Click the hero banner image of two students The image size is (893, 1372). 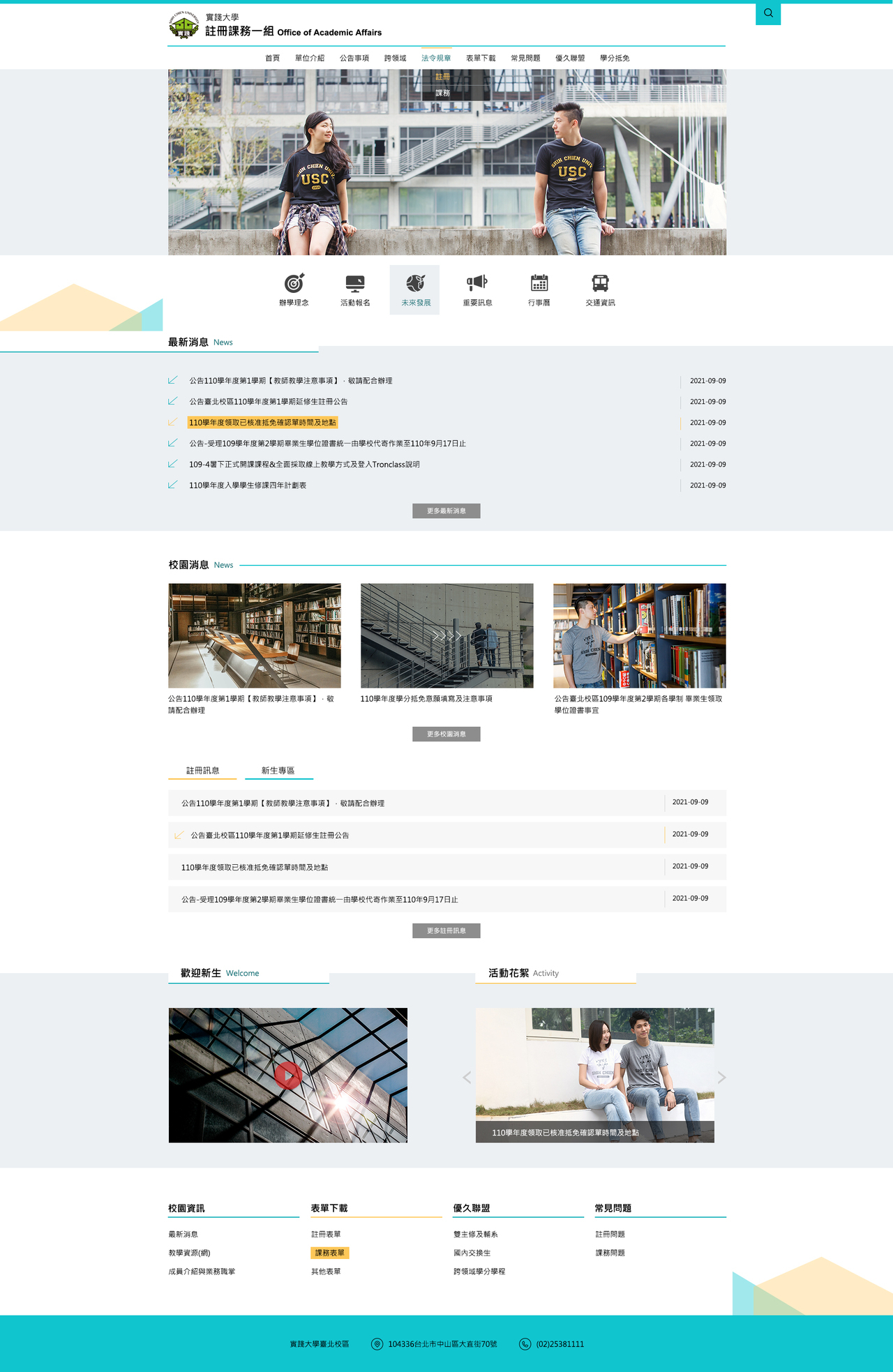pos(447,163)
